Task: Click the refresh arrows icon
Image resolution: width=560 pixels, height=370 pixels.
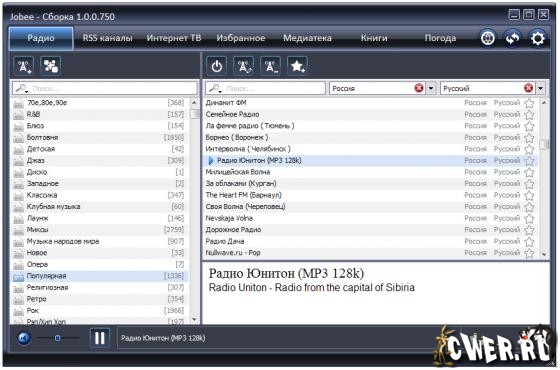Action: [x=512, y=38]
